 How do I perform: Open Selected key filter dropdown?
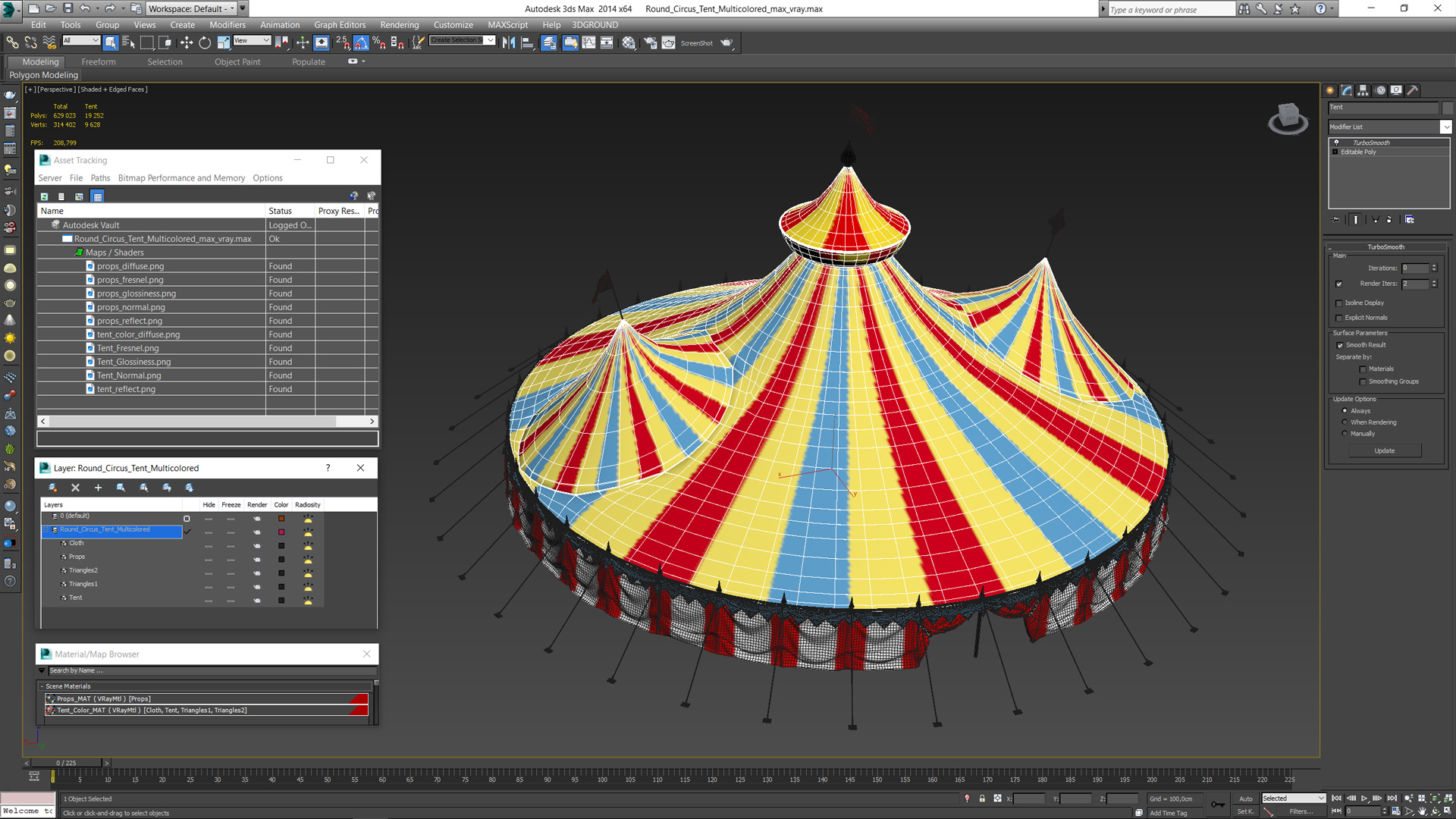coord(1294,799)
